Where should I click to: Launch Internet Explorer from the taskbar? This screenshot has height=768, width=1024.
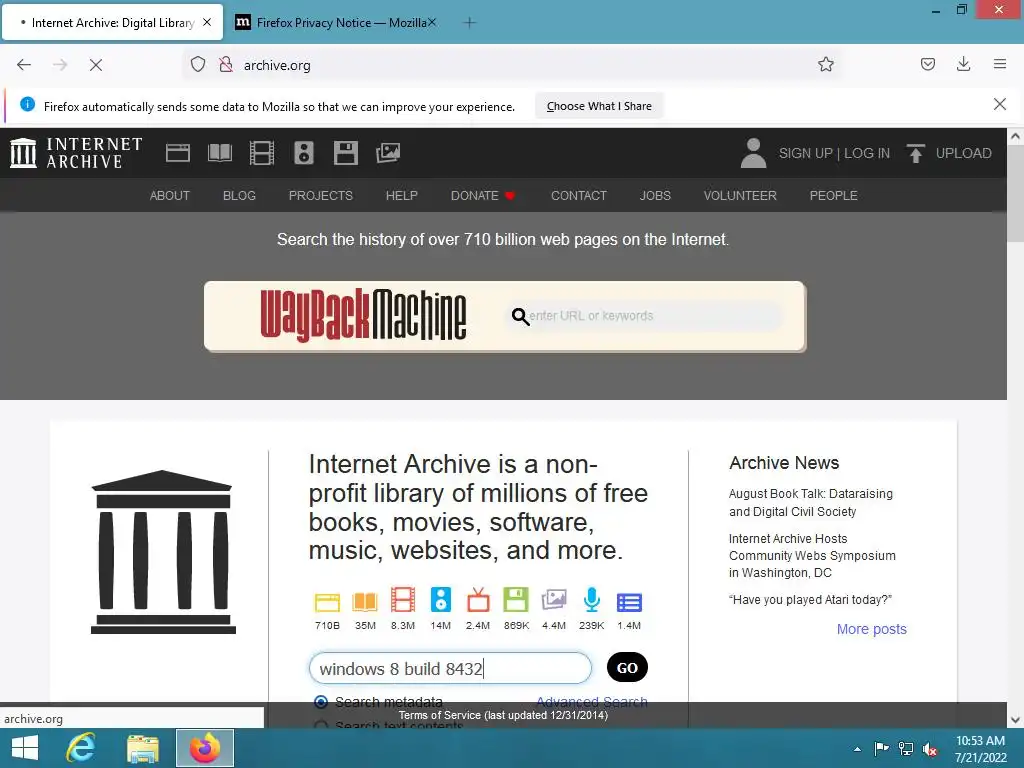[x=81, y=748]
